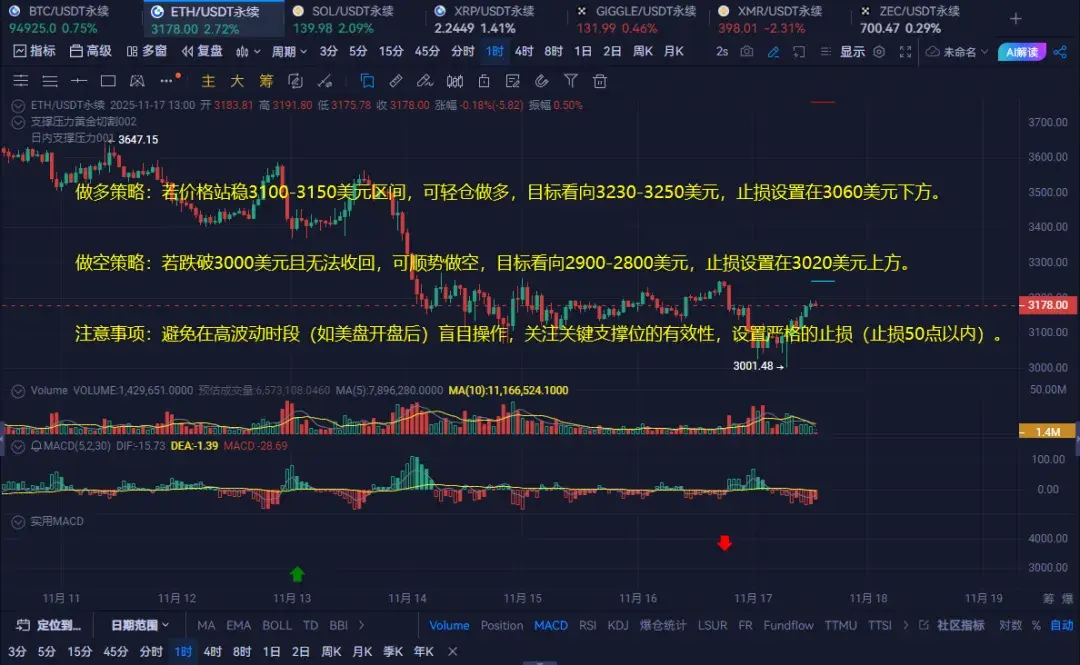The width and height of the screenshot is (1080, 665).
Task: Select the camera screenshot icon
Action: coord(748,51)
